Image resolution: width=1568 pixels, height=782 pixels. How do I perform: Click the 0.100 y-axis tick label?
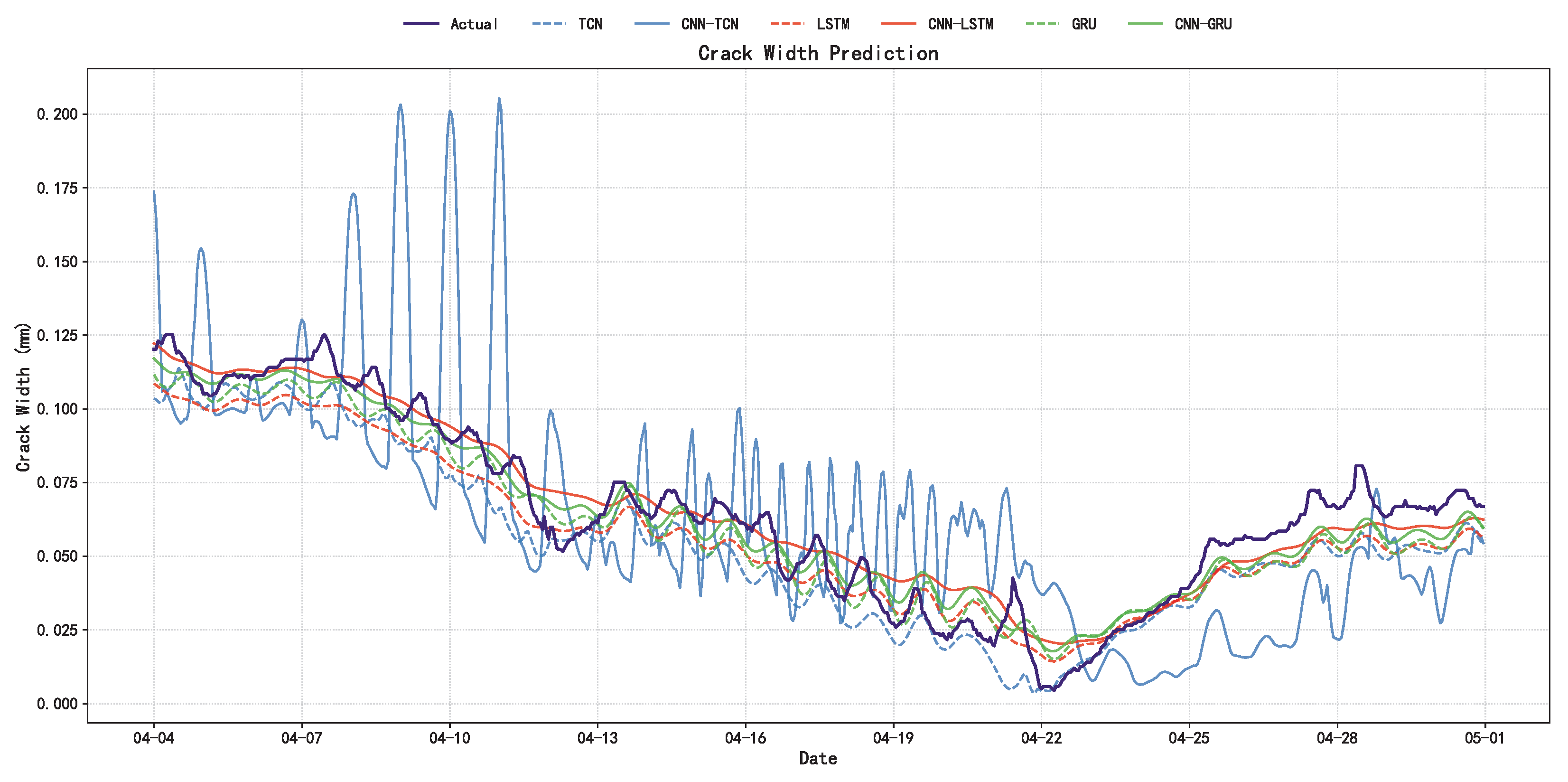click(57, 409)
